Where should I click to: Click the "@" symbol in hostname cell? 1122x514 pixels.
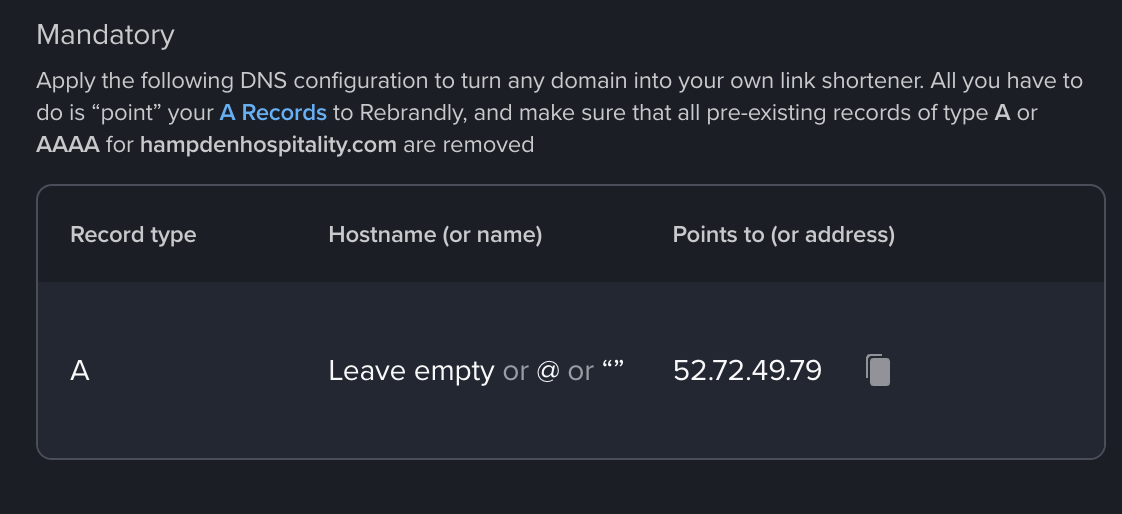point(547,371)
